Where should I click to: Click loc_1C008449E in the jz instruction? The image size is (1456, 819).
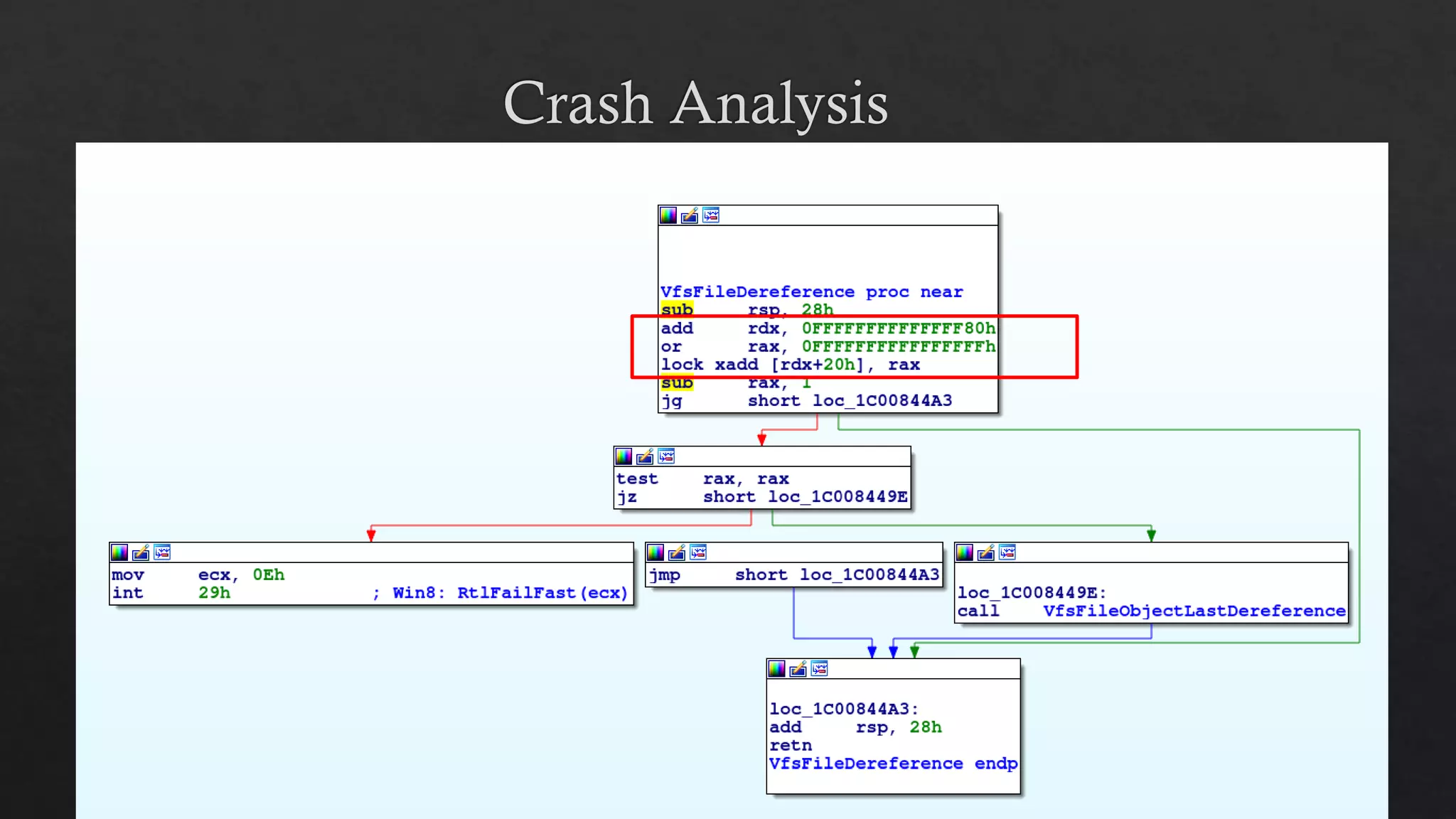[837, 497]
